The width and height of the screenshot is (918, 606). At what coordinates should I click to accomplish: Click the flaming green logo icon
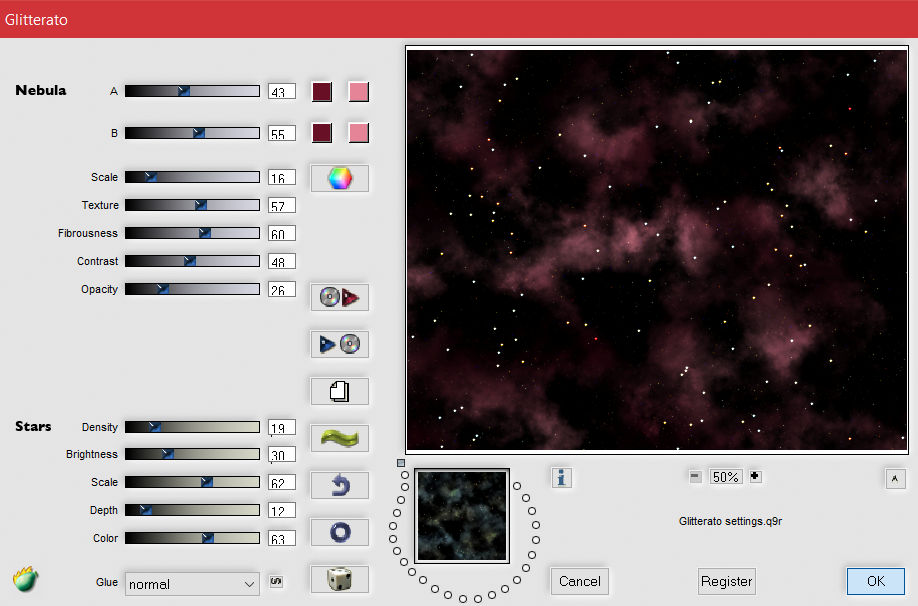coord(26,579)
